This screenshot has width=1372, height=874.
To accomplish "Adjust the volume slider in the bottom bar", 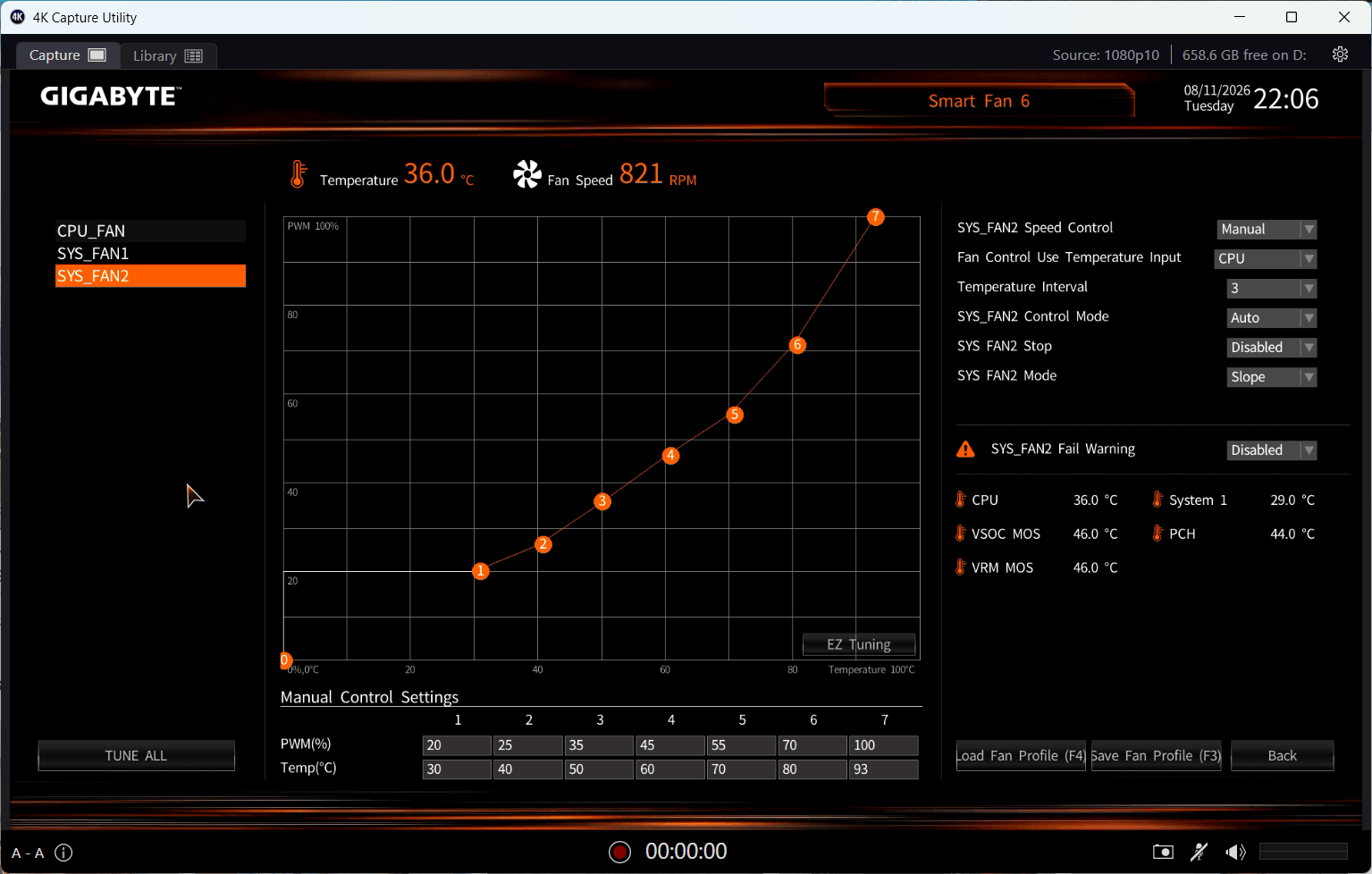I will coord(1303,851).
